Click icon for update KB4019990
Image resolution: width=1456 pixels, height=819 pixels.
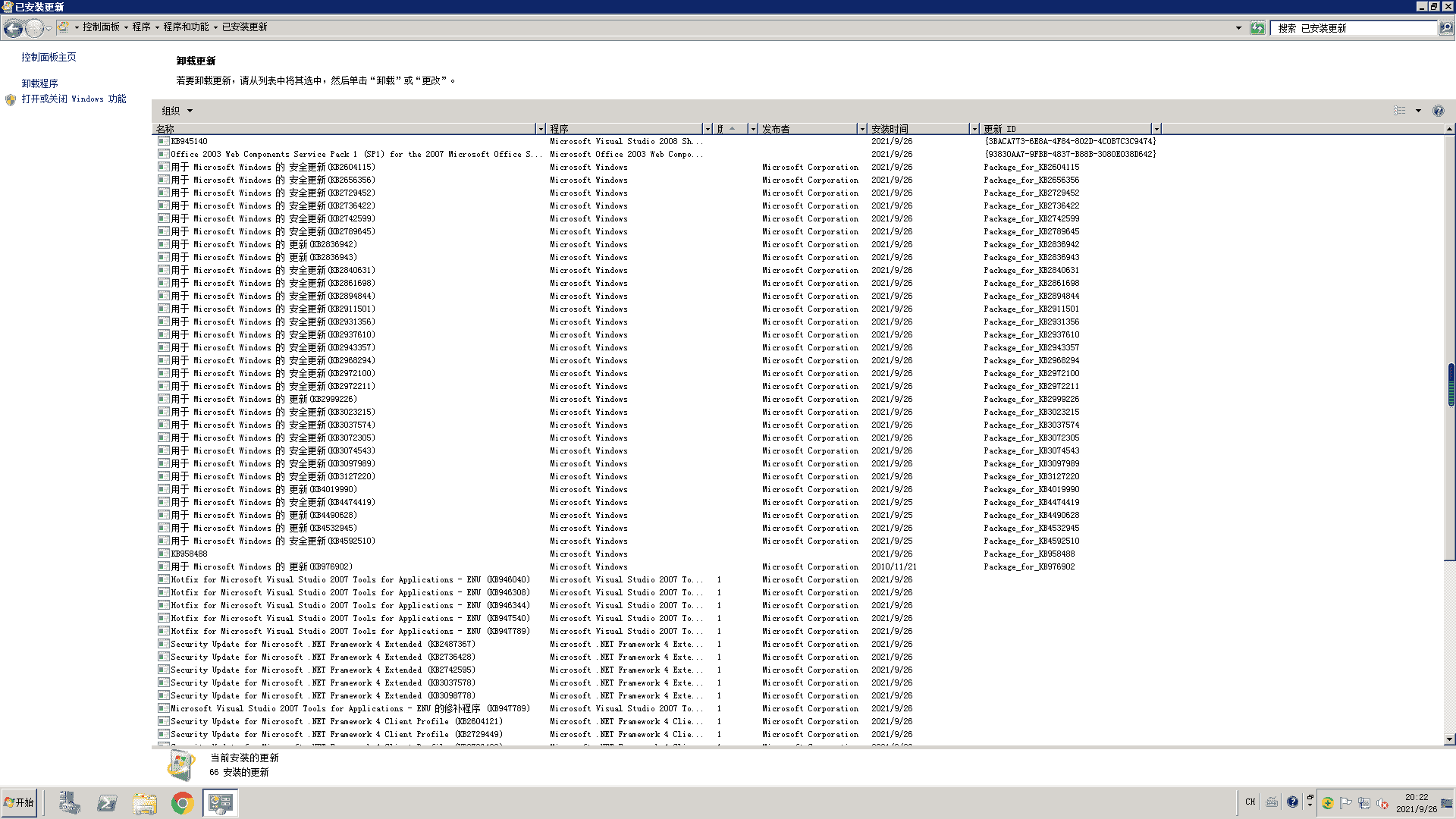(x=163, y=489)
